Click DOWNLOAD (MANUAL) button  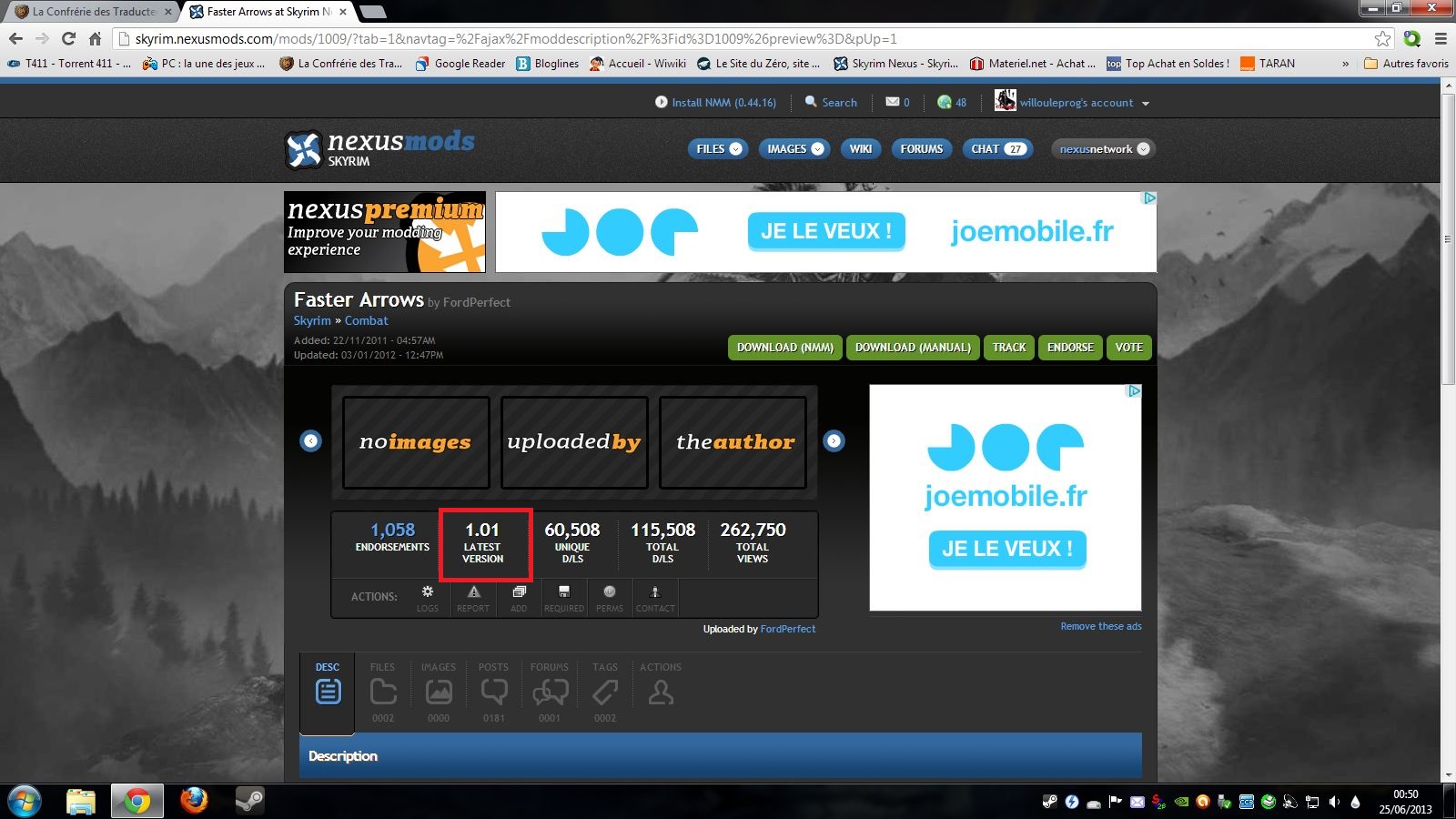(x=913, y=348)
